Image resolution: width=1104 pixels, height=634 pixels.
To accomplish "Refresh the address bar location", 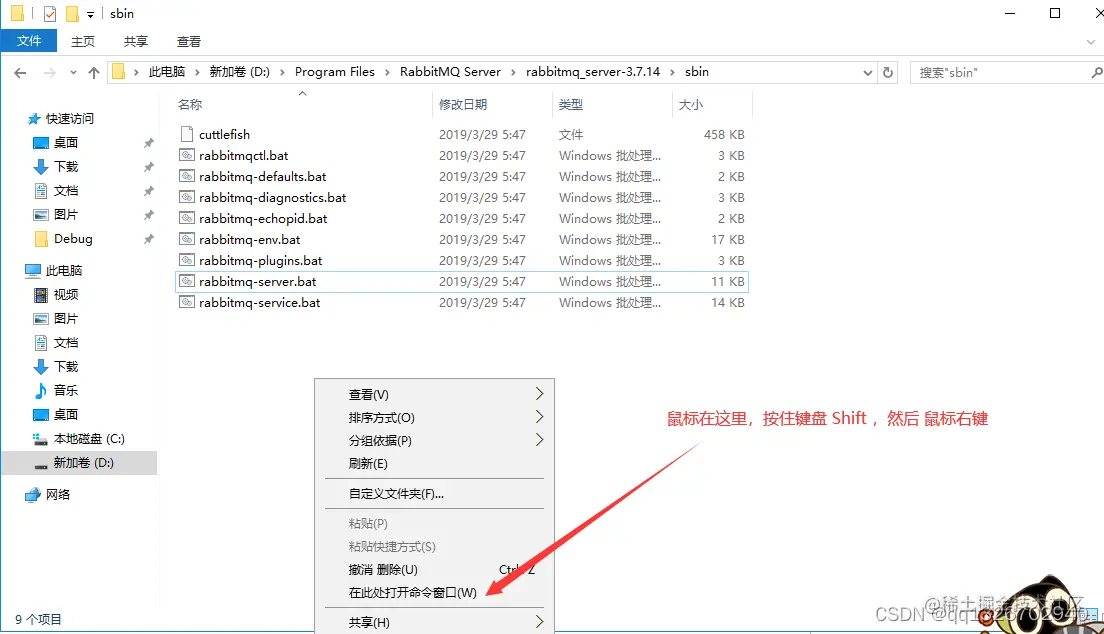I will pyautogui.click(x=888, y=72).
